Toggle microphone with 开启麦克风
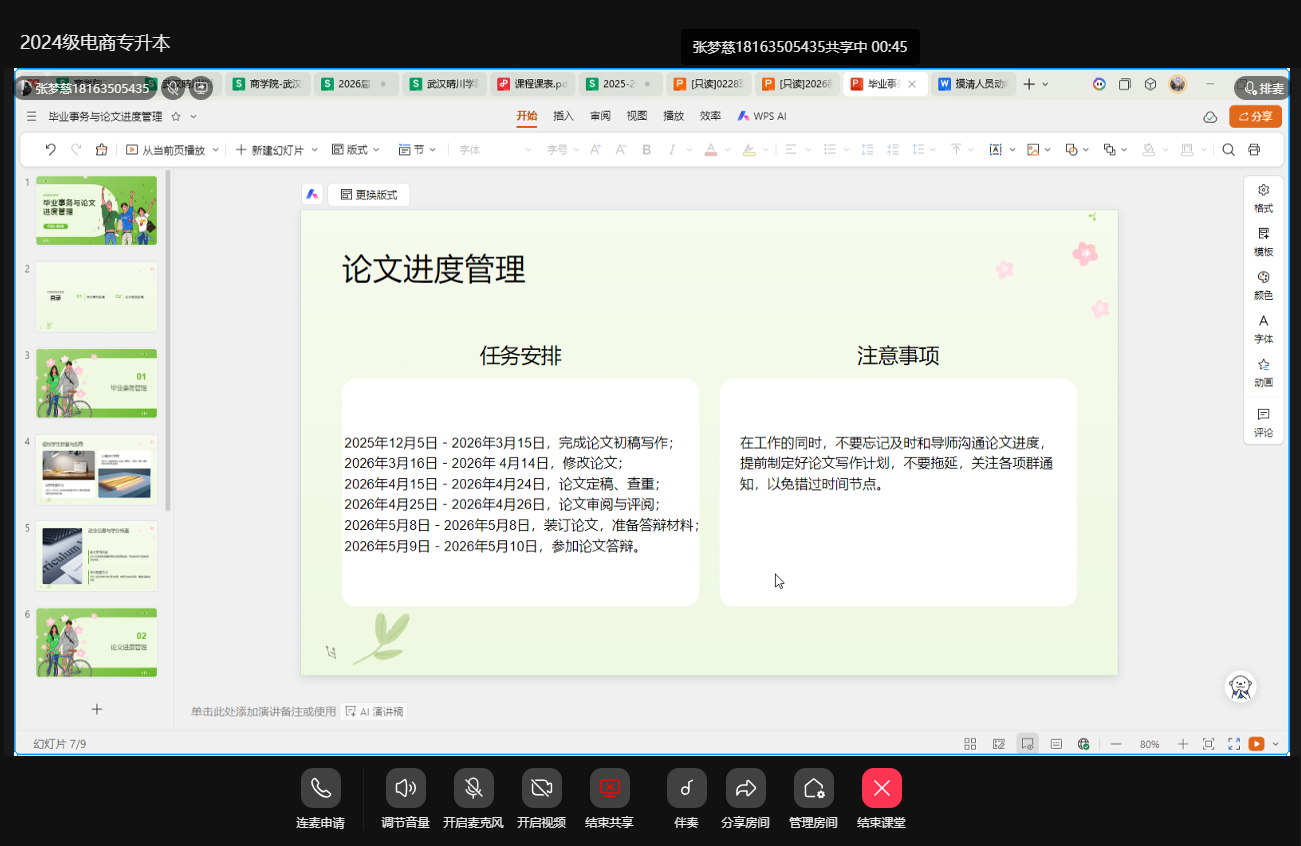Image resolution: width=1301 pixels, height=846 pixels. pyautogui.click(x=473, y=788)
